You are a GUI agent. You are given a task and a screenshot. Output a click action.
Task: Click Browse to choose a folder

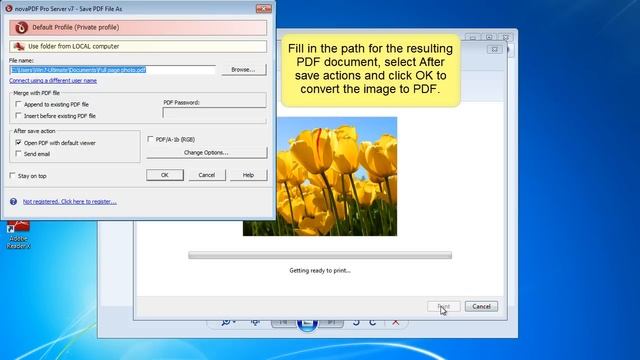pos(243,70)
